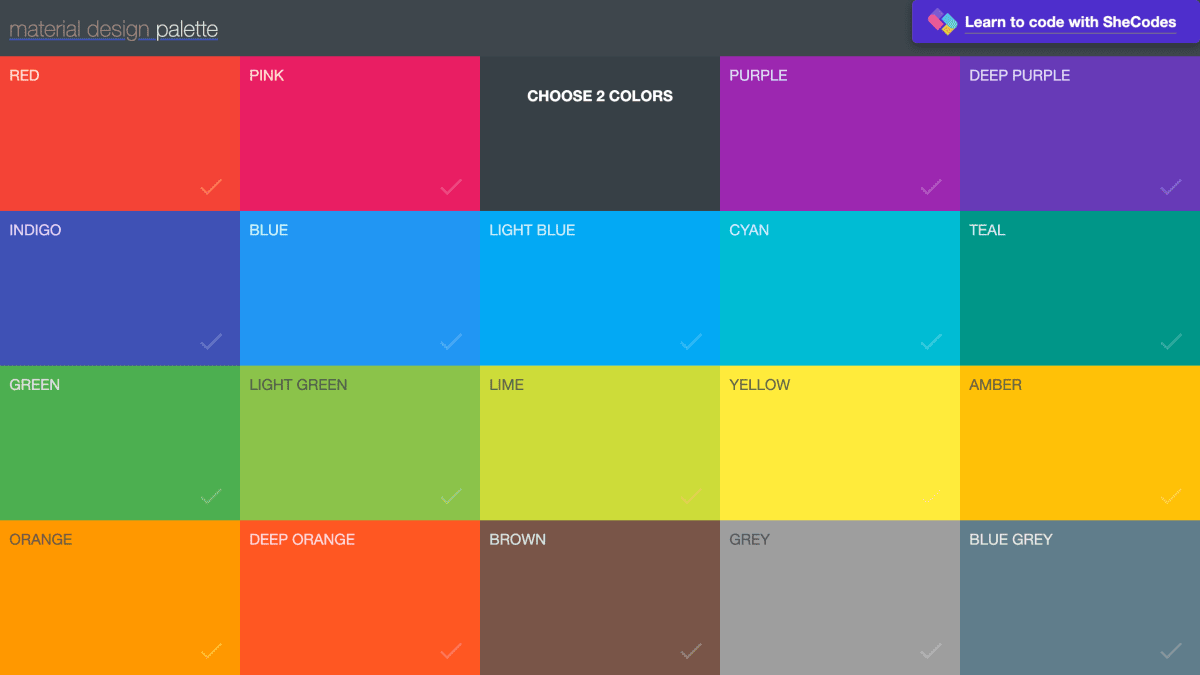1200x675 pixels.
Task: Select the Indigo tile's checkmark
Action: 211,342
